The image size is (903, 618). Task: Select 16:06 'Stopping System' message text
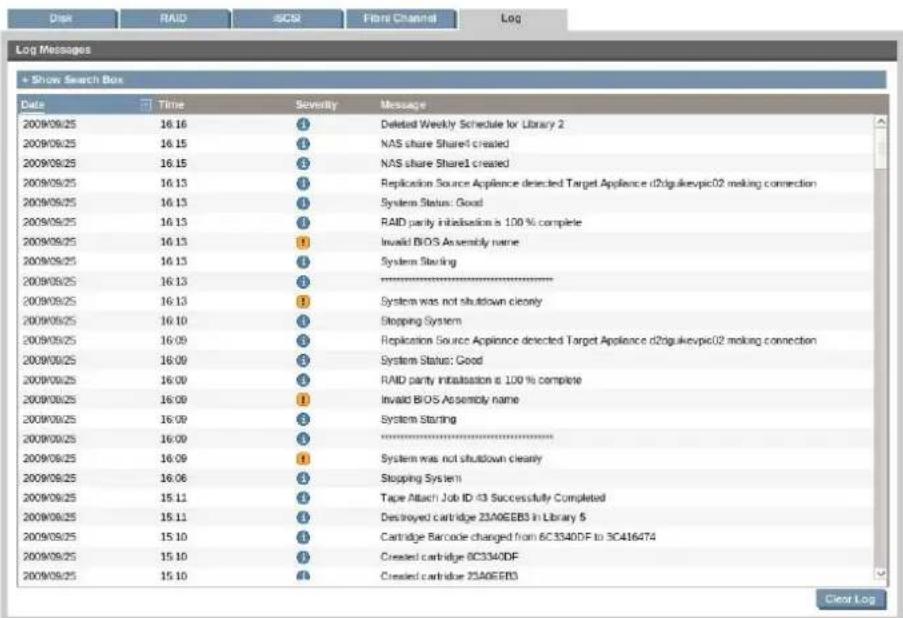coord(421,479)
